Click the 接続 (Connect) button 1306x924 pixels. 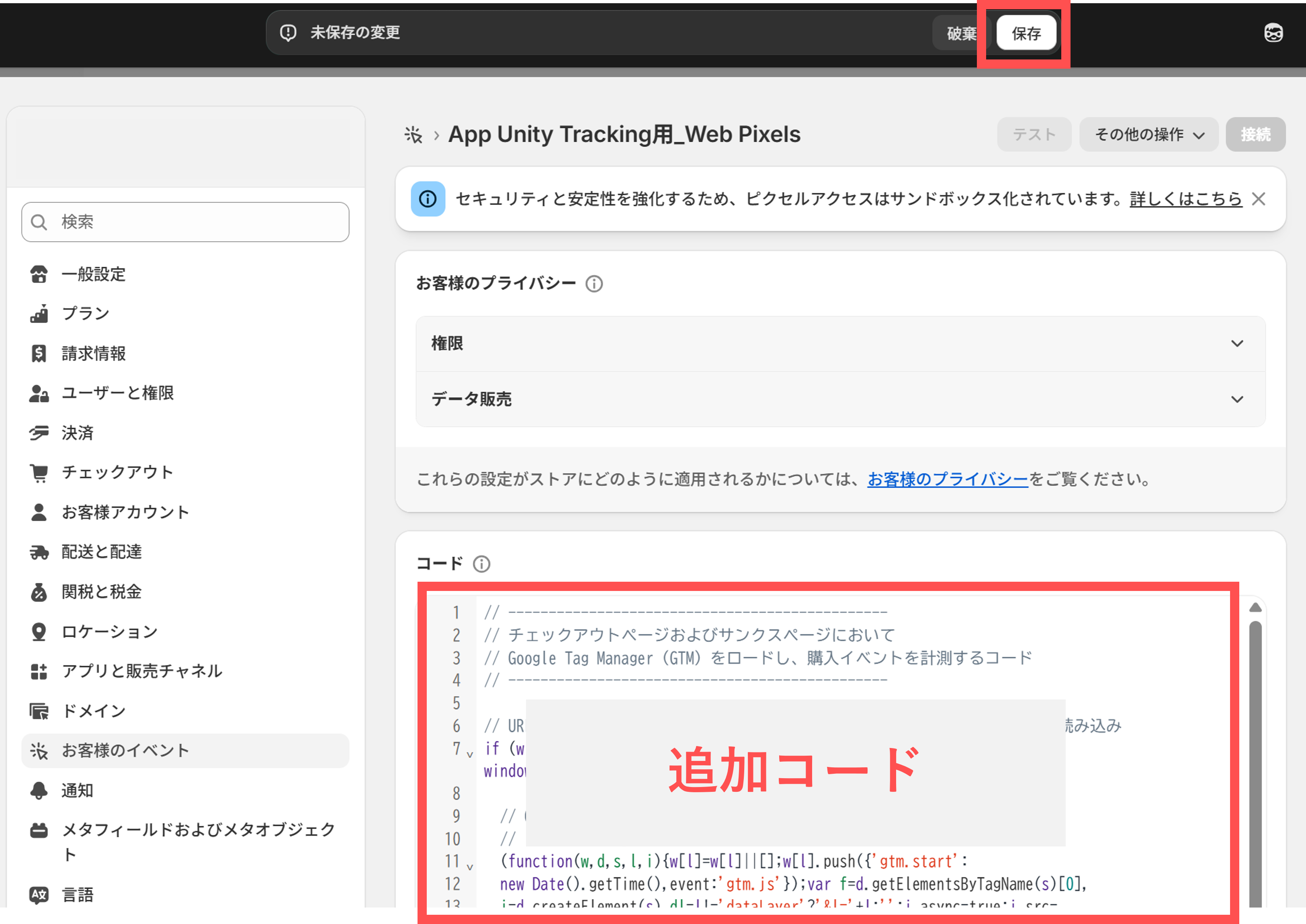click(1255, 134)
